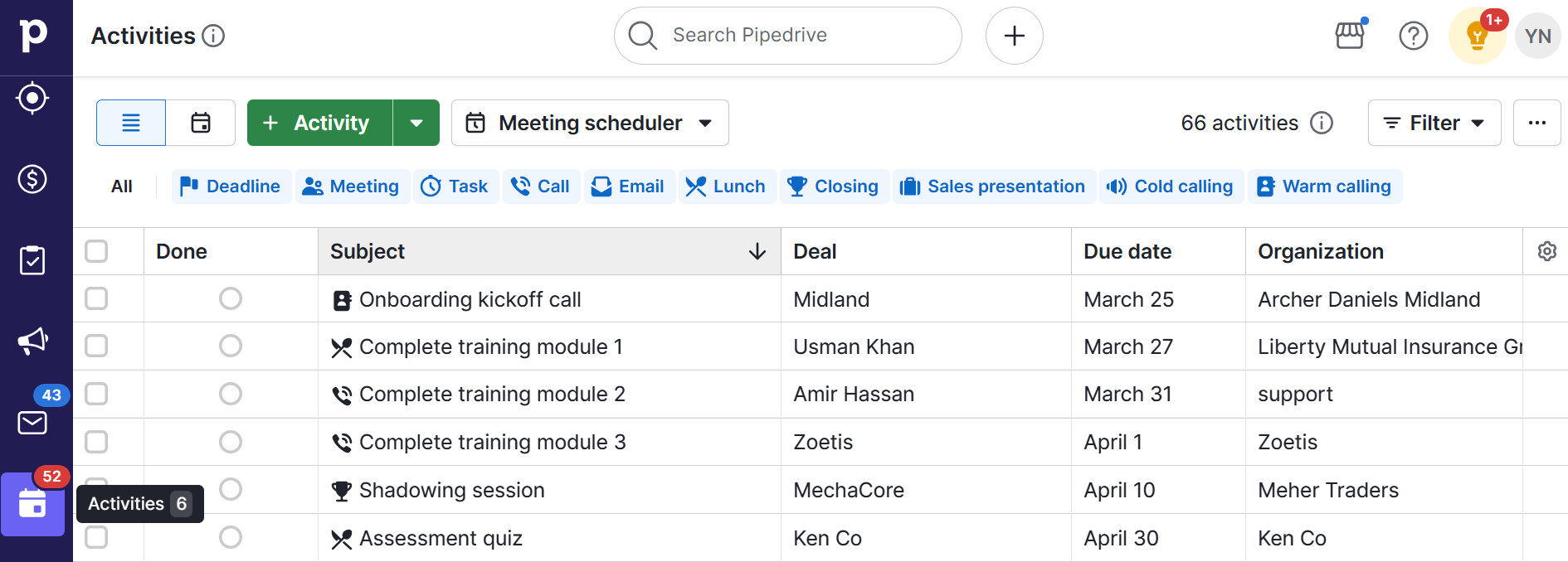The height and width of the screenshot is (562, 1568).
Task: Open Complete training module 3 activity
Action: tap(492, 442)
